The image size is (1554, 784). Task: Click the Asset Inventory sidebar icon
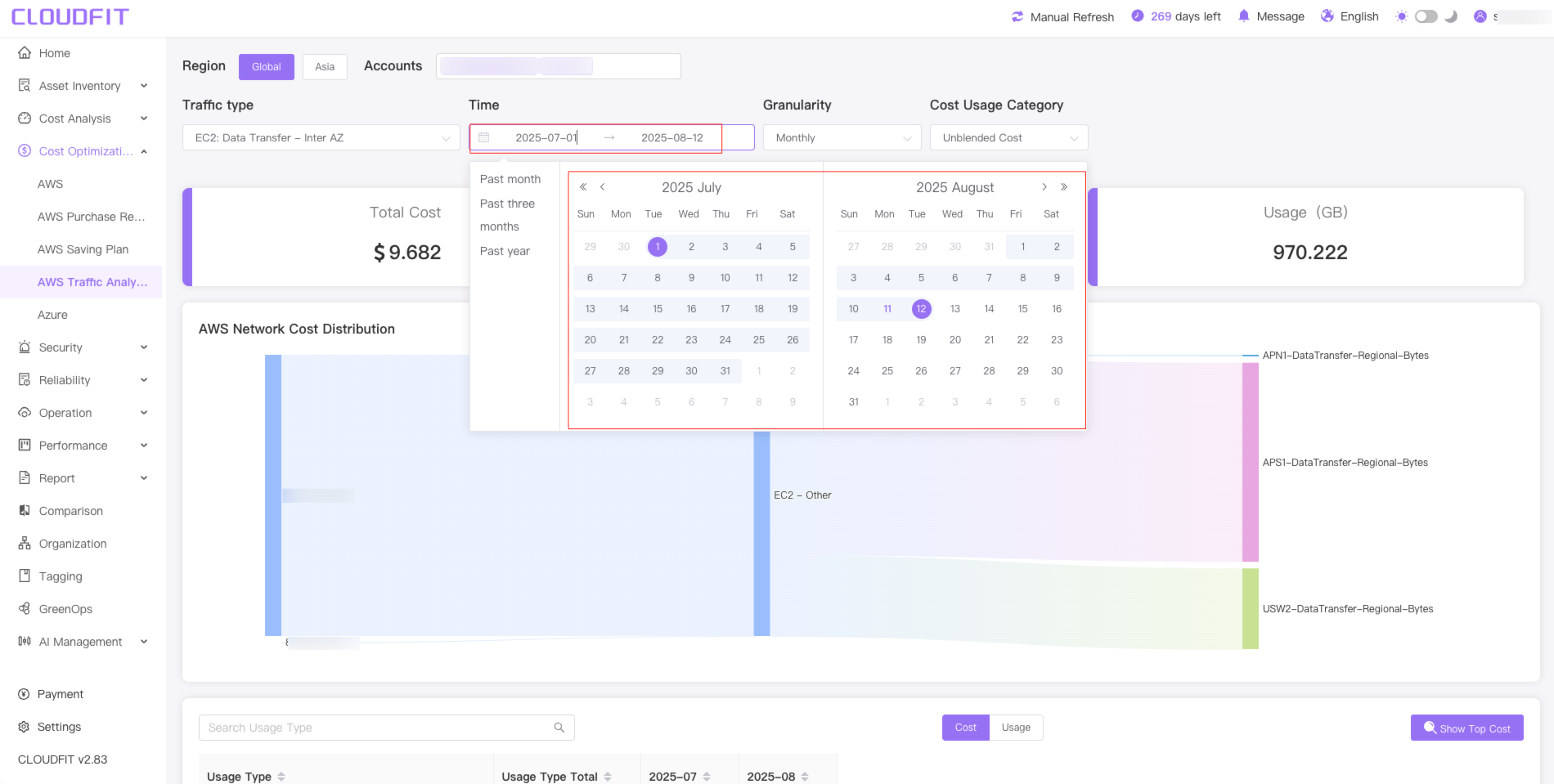point(25,86)
